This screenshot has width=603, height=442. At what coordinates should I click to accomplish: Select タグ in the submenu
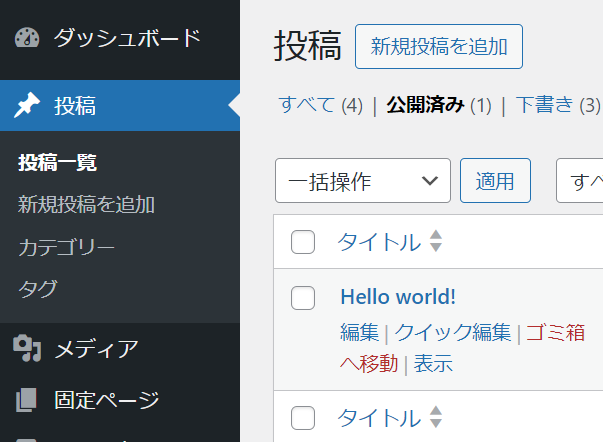(38, 289)
